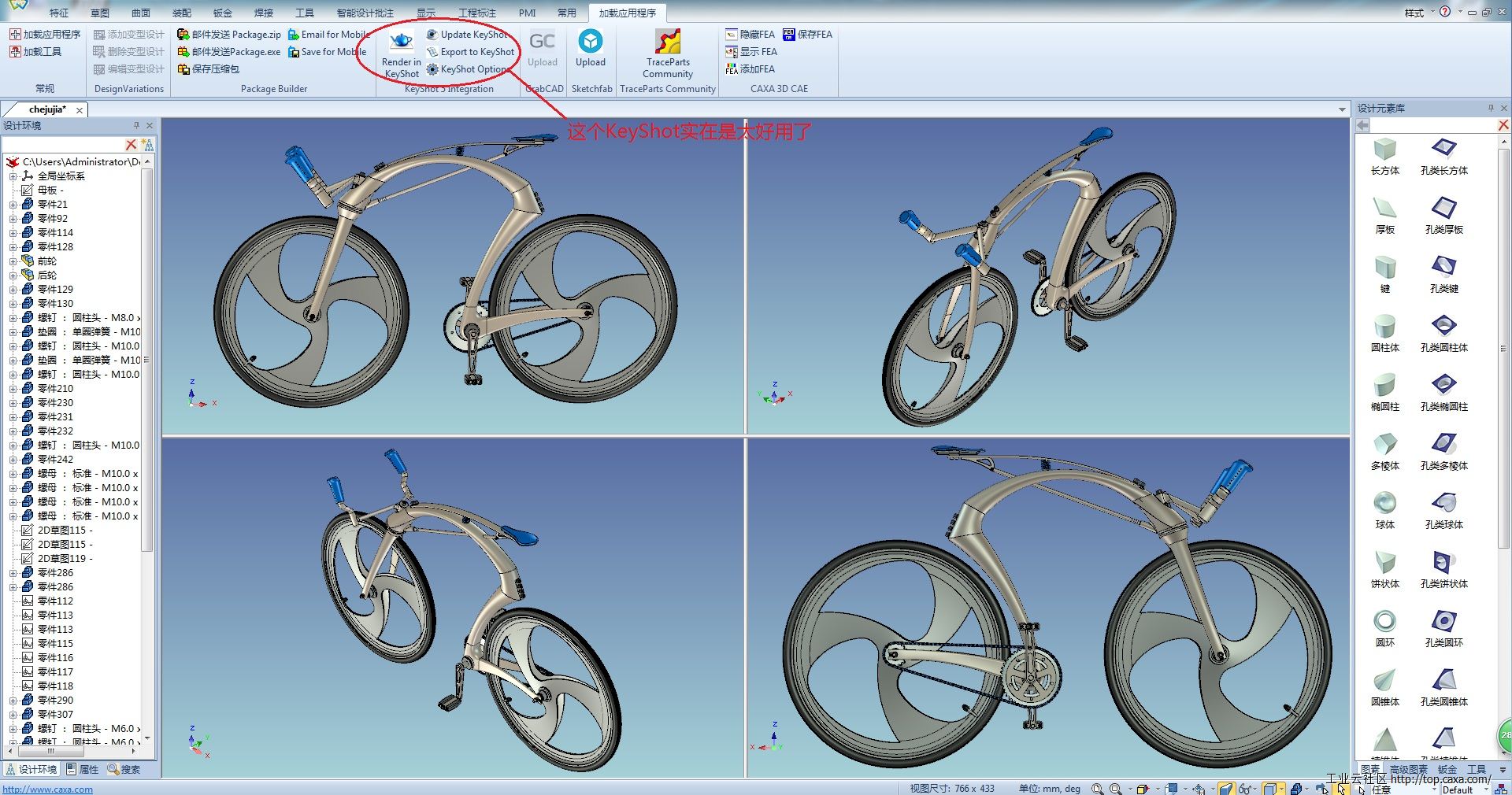Click 保存压缩包 in Package Builder
Viewport: 1512px width, 795px height.
[208, 69]
